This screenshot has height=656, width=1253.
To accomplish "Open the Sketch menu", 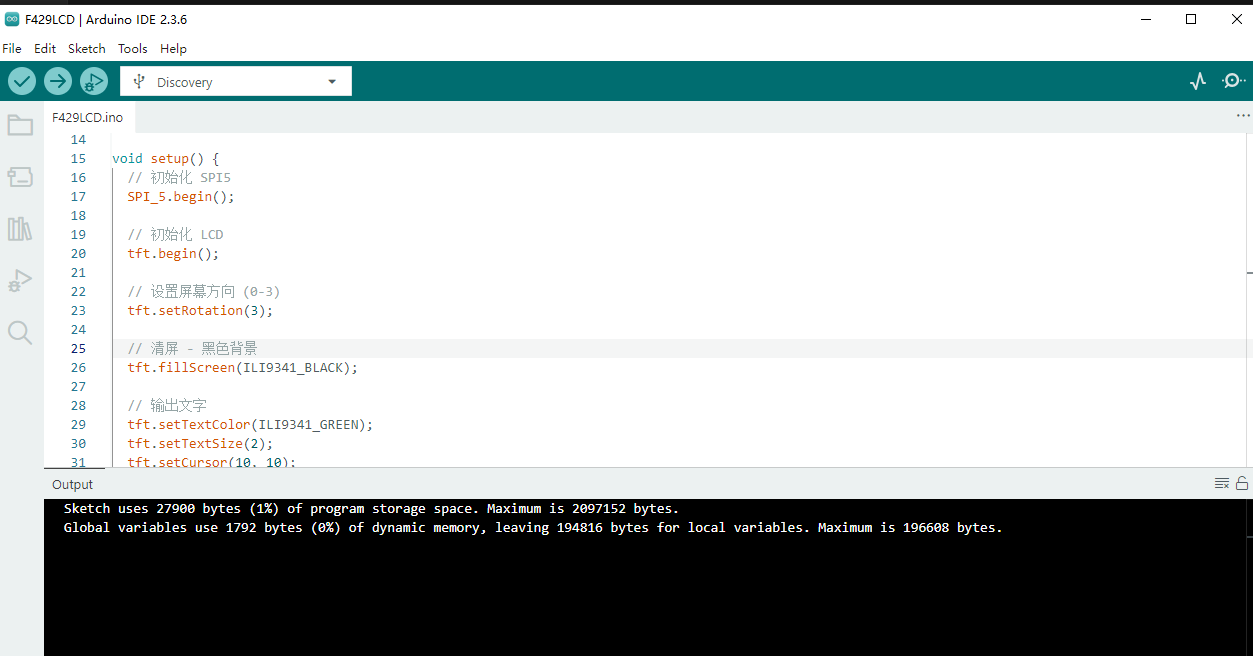I will (x=87, y=48).
